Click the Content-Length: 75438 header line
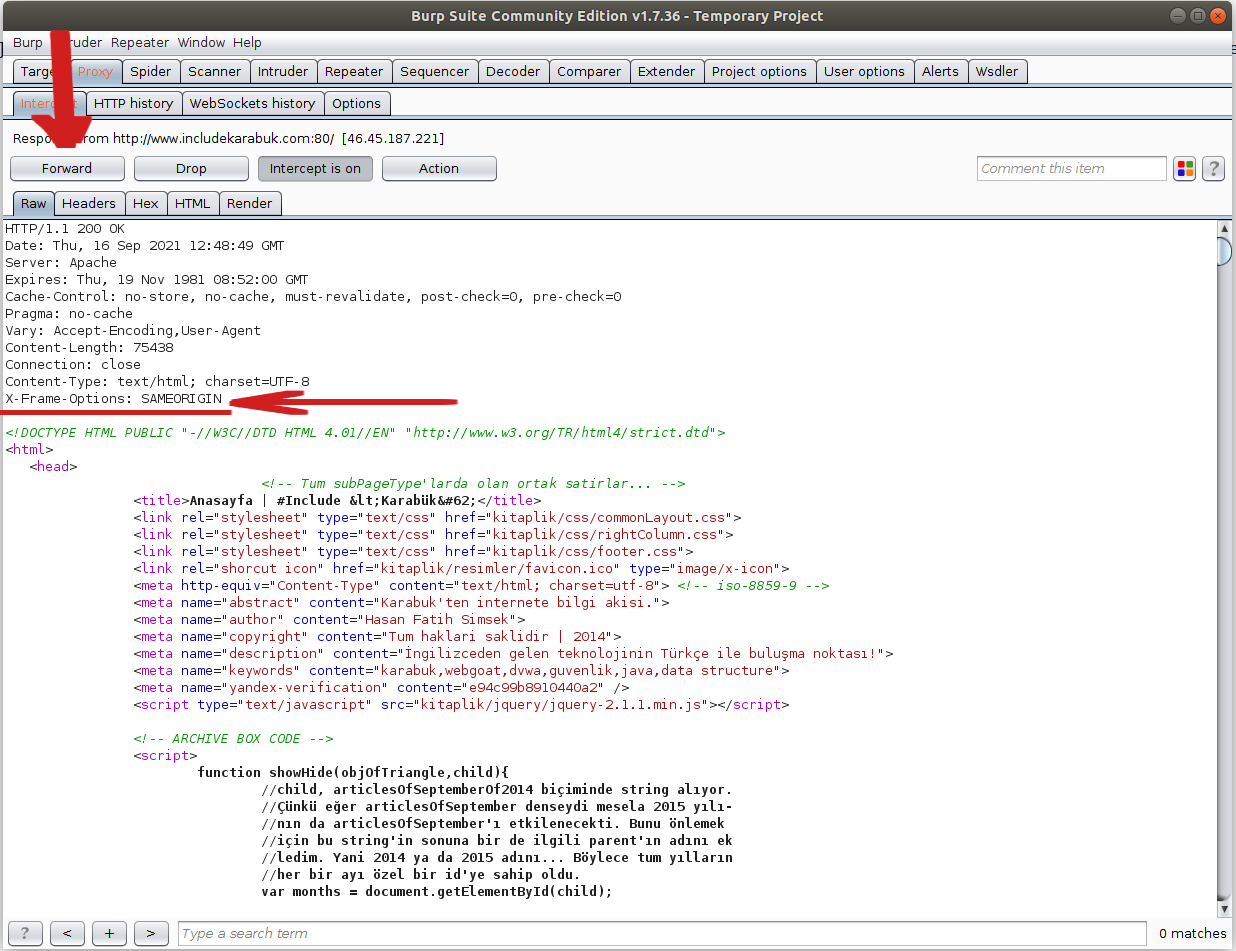The height and width of the screenshot is (951, 1236). tap(89, 348)
